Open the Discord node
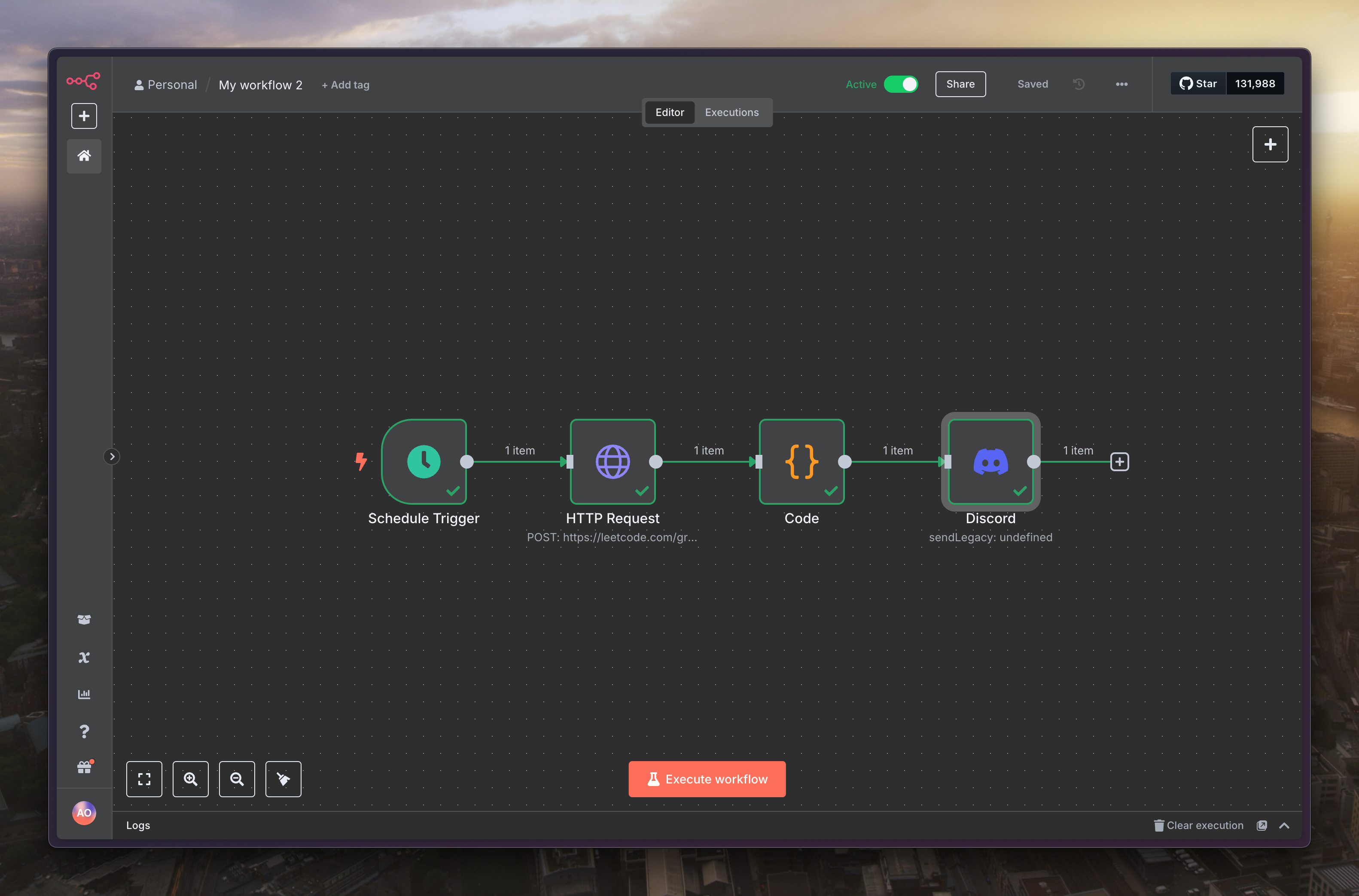This screenshot has height=896, width=1359. 990,461
